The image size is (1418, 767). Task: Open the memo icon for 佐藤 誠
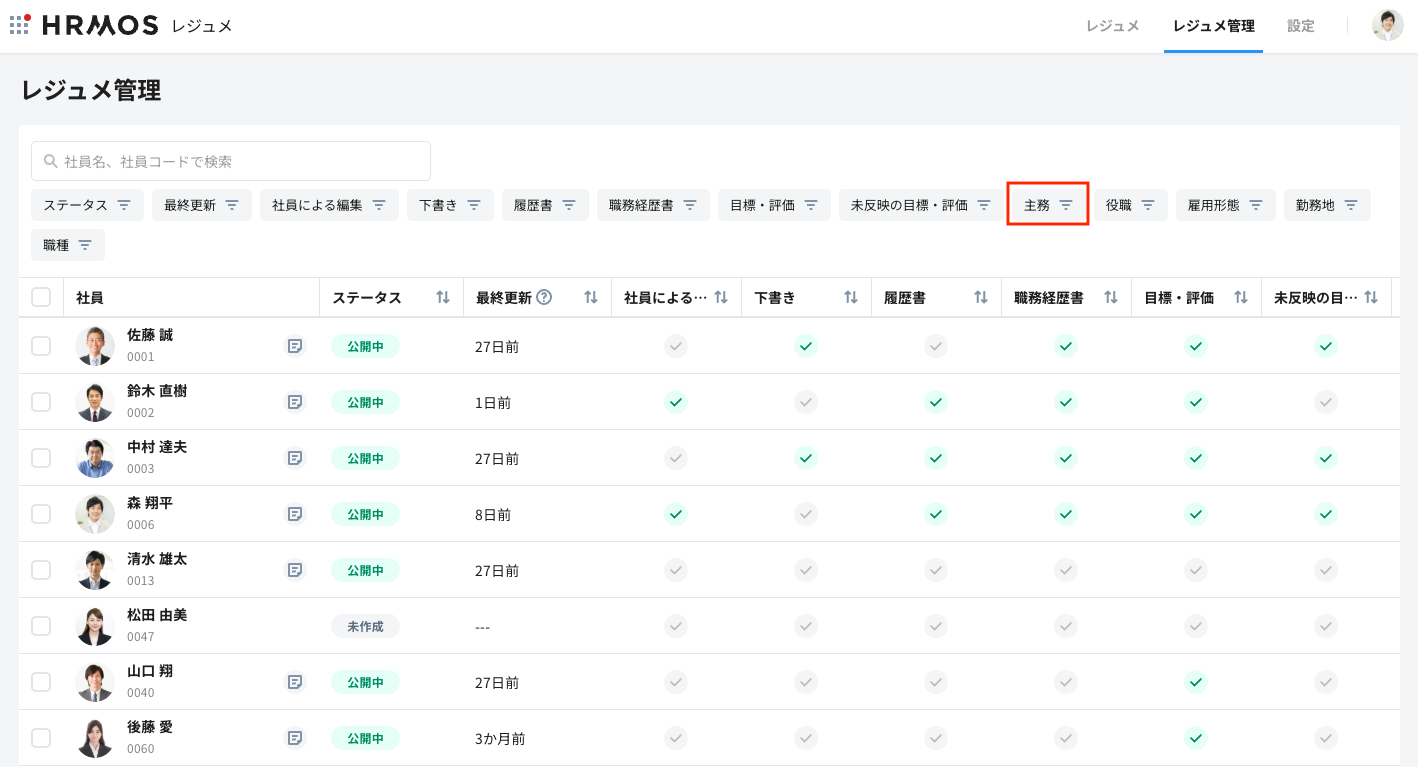coord(295,346)
